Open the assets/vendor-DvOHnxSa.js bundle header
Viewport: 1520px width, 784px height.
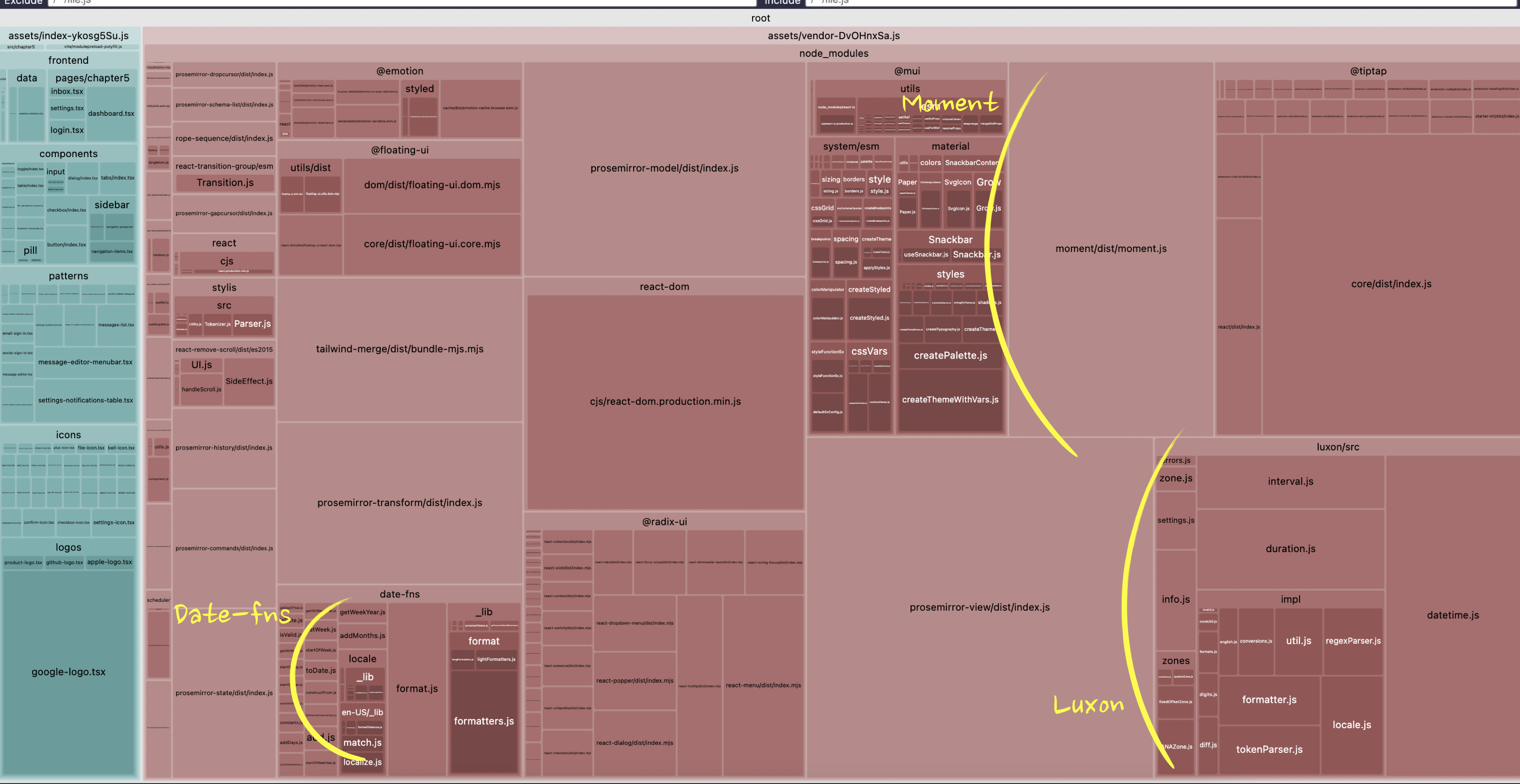[x=833, y=36]
